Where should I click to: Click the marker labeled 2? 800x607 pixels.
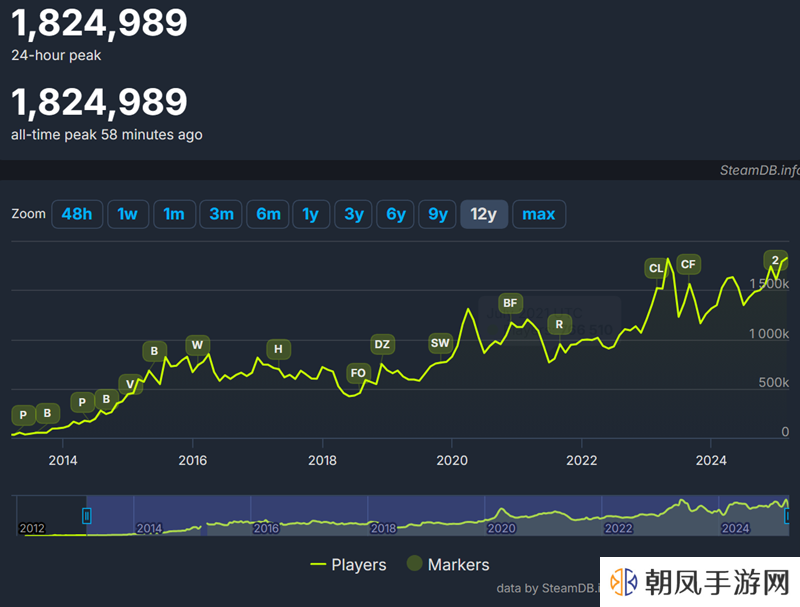pos(775,260)
